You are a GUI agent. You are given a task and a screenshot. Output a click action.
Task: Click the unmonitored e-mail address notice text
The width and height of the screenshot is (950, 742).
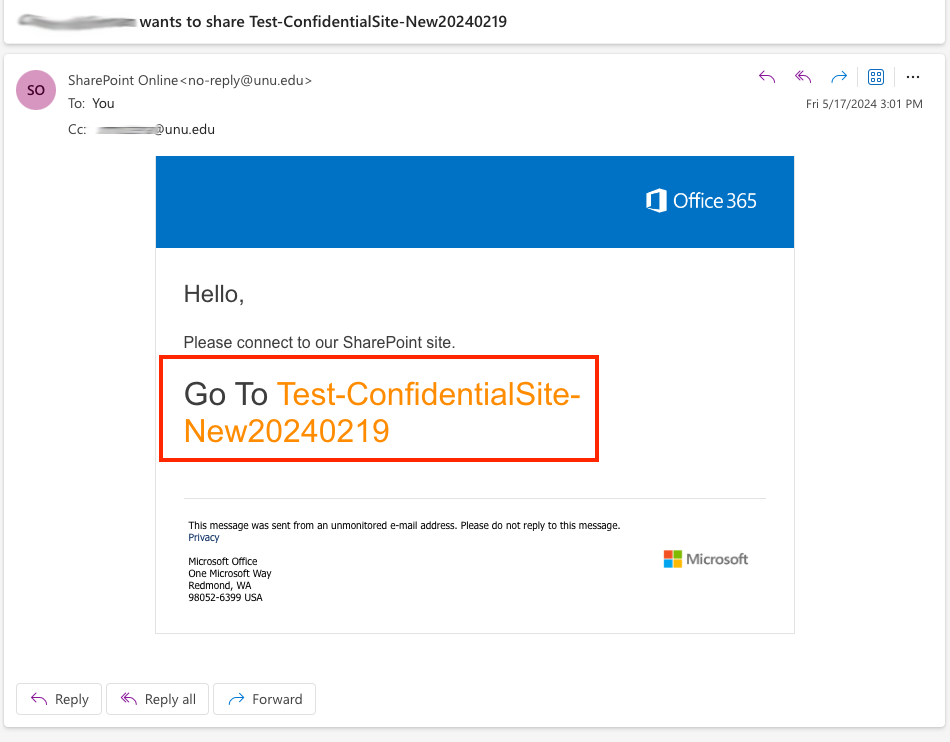point(404,525)
